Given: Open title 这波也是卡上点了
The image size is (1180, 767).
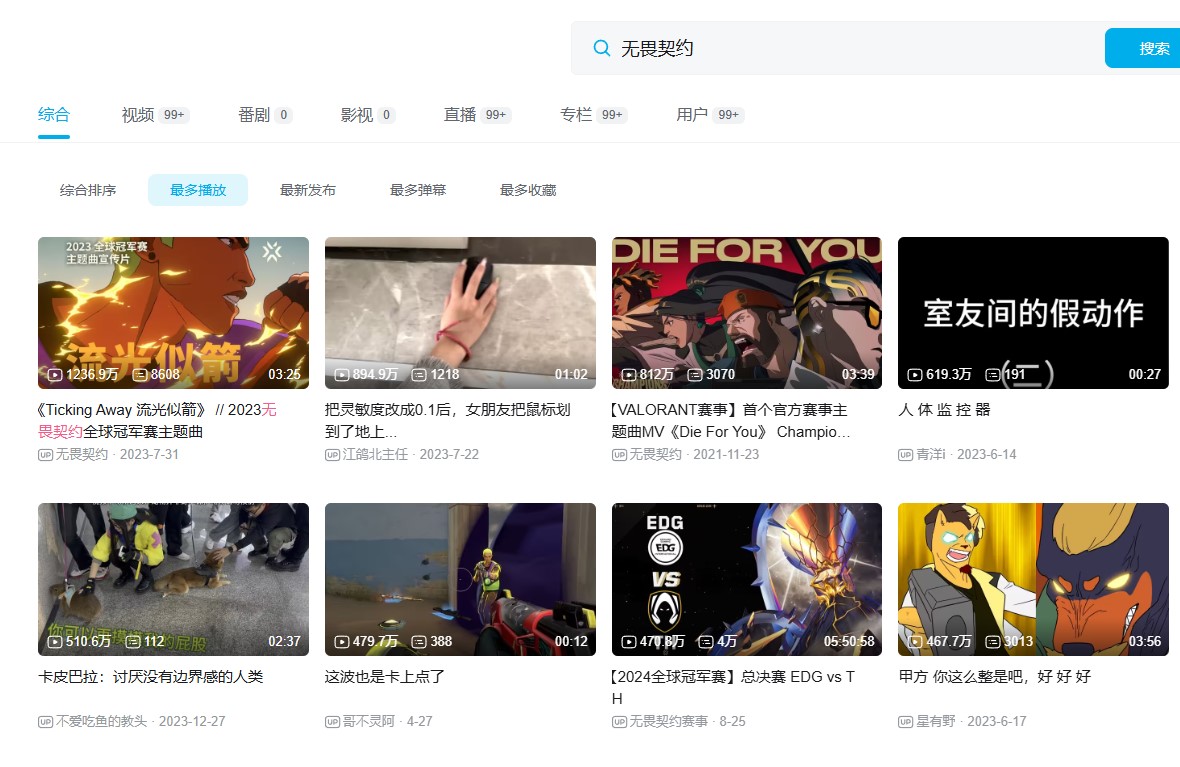Looking at the screenshot, I should coord(385,677).
